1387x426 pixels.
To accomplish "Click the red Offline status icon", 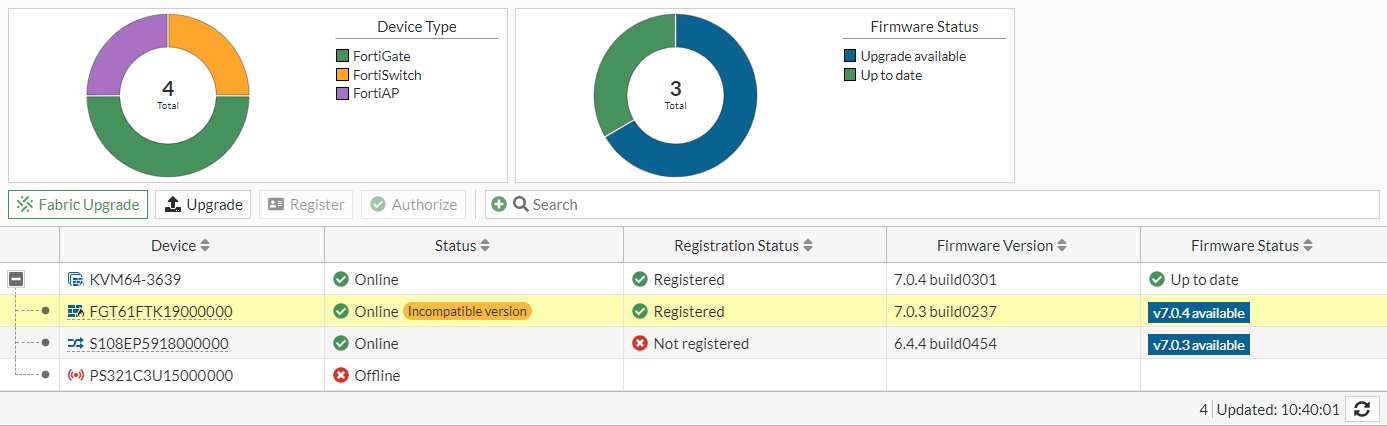I will pos(341,376).
